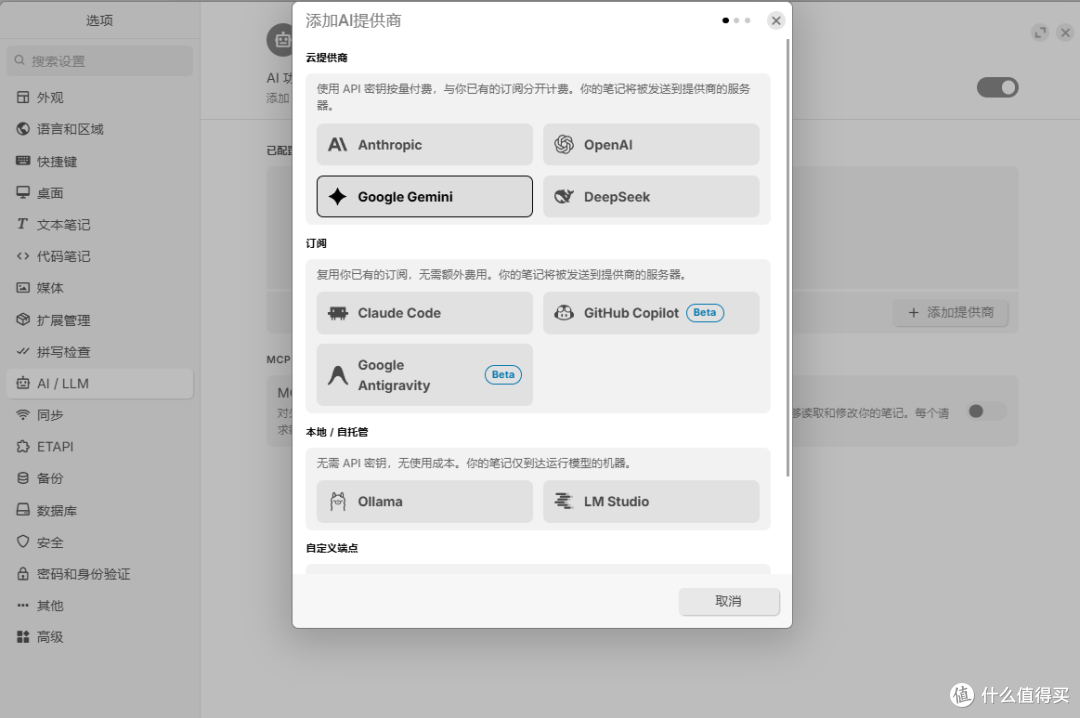The image size is (1080, 718).
Task: Select AI / LLM settings section
Action: [100, 383]
